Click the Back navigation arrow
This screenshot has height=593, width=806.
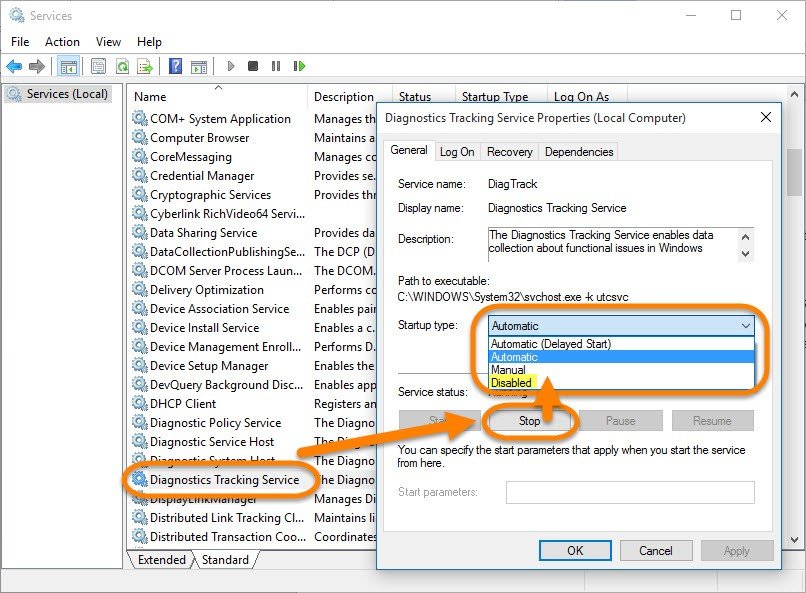(15, 66)
